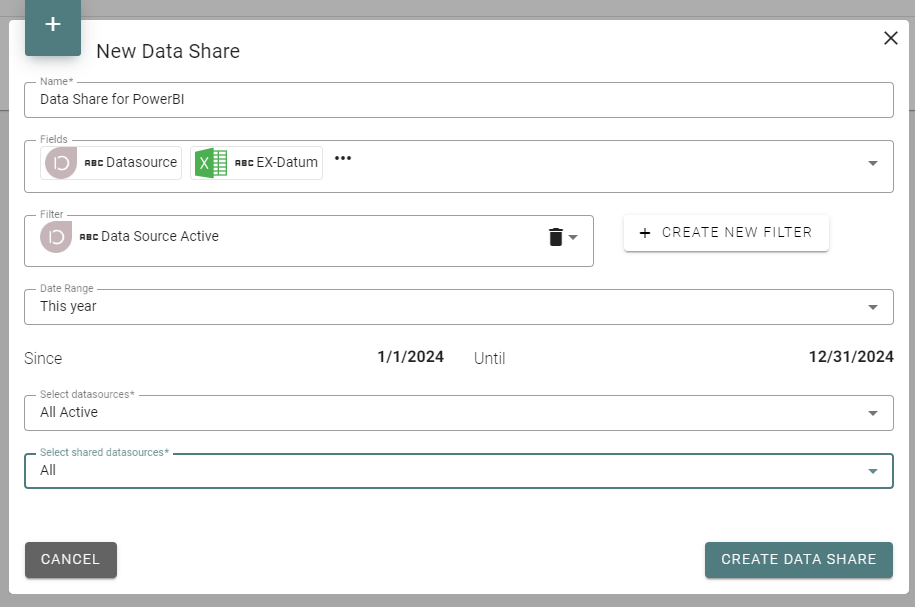Select the Data Source Active filter text
The width and height of the screenshot is (915, 607).
click(x=160, y=237)
